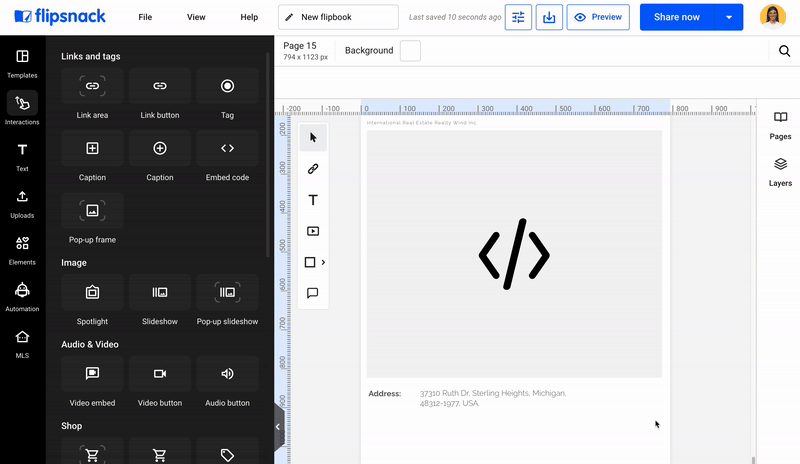Open the user profile avatar

(x=772, y=17)
